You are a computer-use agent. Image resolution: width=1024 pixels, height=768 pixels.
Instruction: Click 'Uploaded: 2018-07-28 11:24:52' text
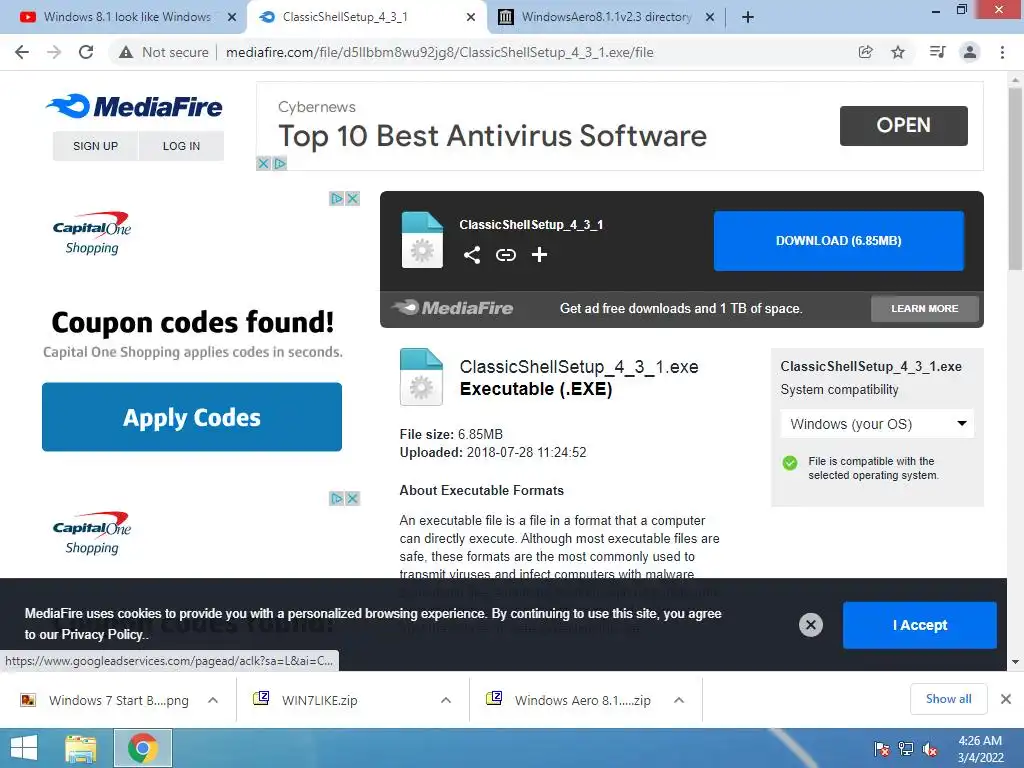coord(493,453)
